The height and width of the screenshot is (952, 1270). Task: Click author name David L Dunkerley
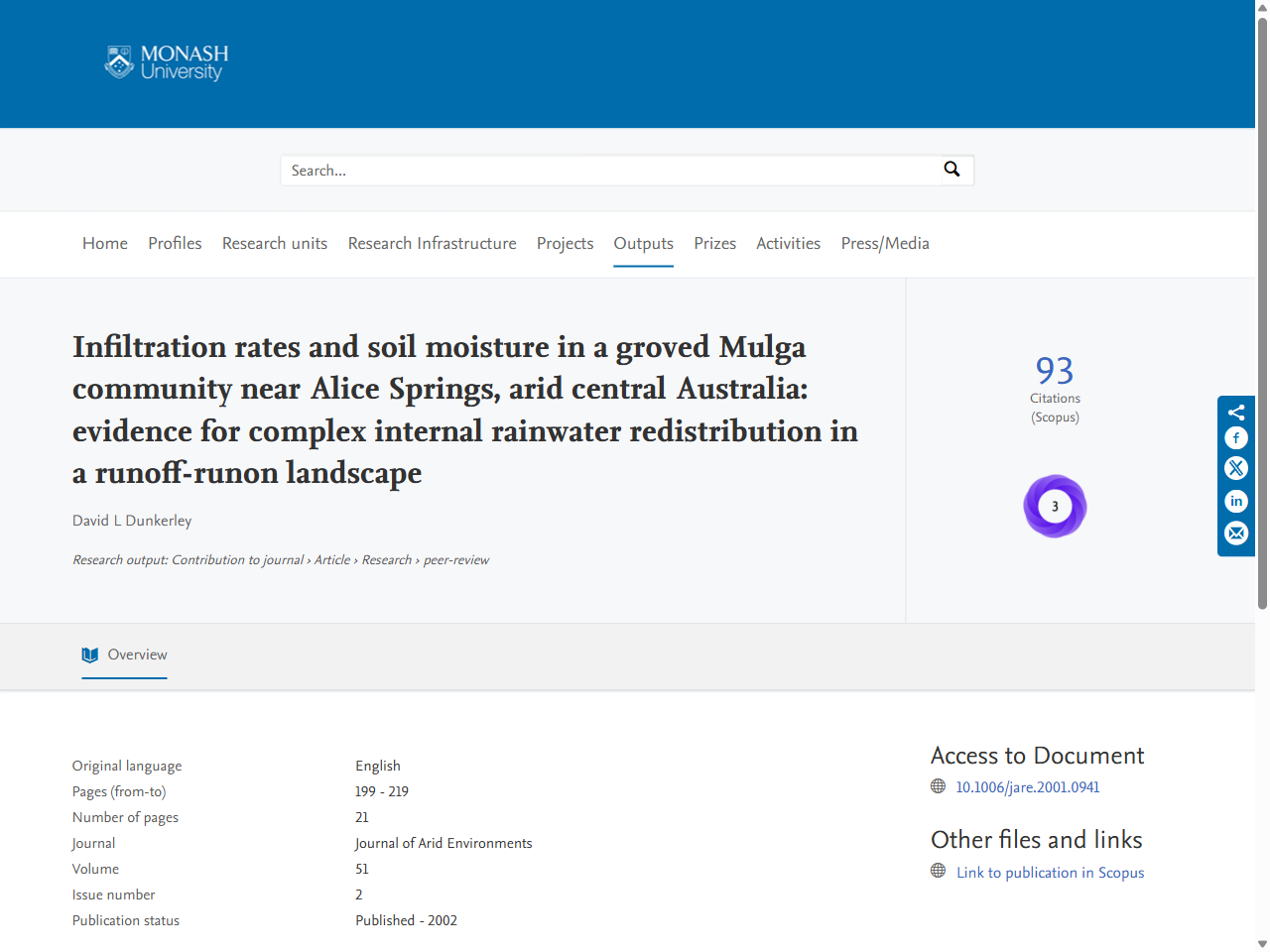pos(132,521)
